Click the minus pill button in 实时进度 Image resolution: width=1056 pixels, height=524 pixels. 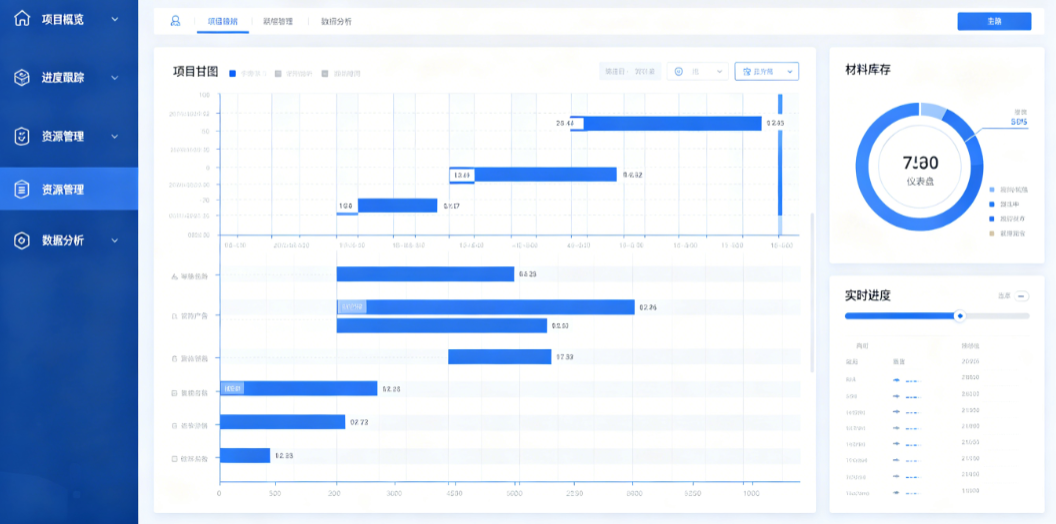coord(1022,296)
